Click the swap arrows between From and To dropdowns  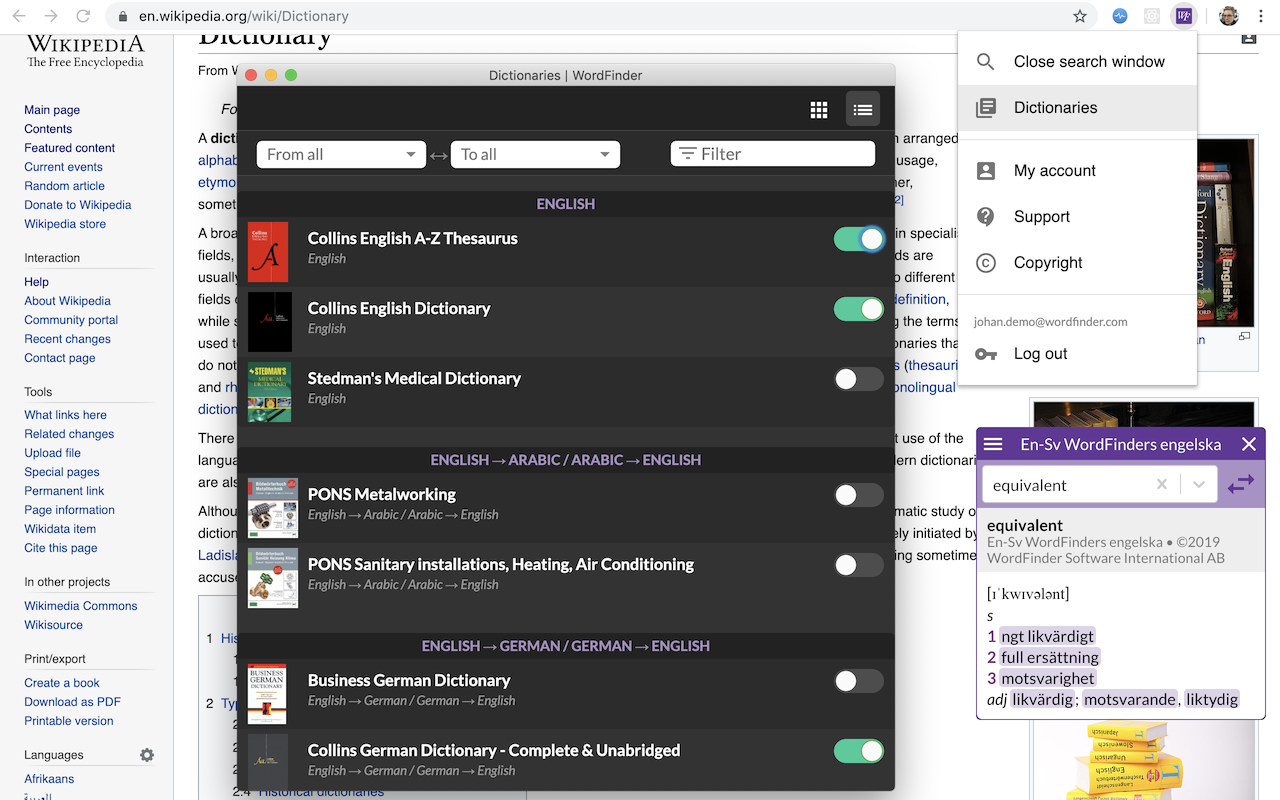(x=438, y=155)
